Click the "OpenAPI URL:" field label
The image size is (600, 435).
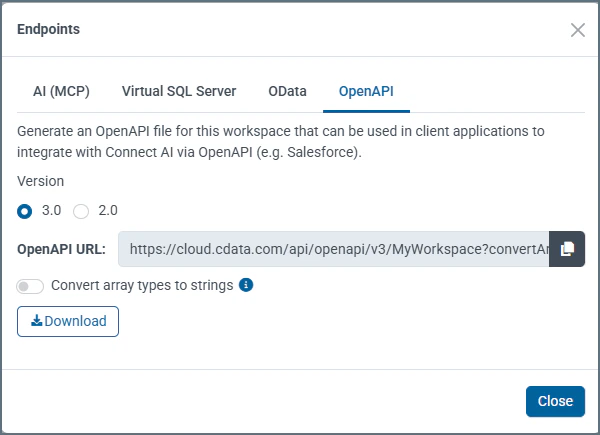pos(62,249)
